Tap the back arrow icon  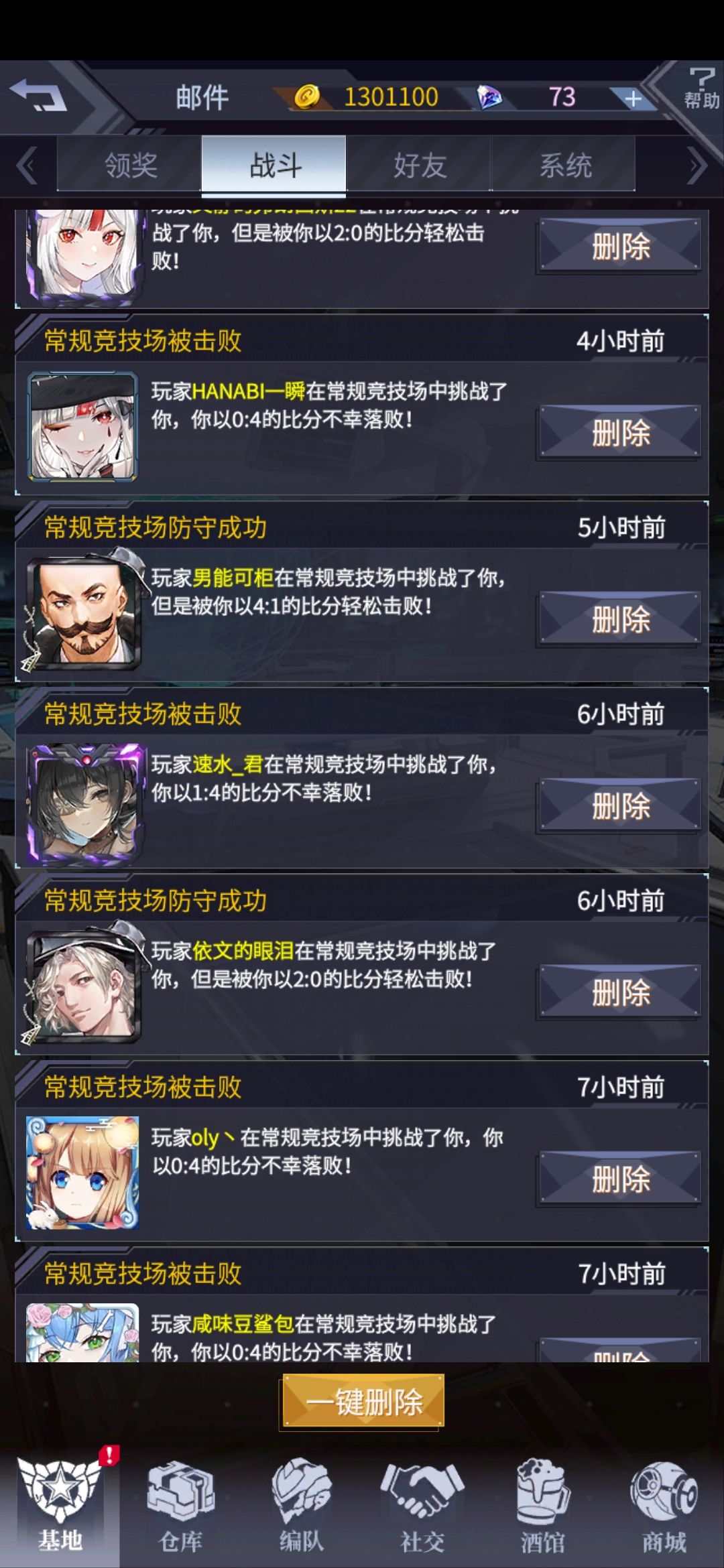pos(38,95)
